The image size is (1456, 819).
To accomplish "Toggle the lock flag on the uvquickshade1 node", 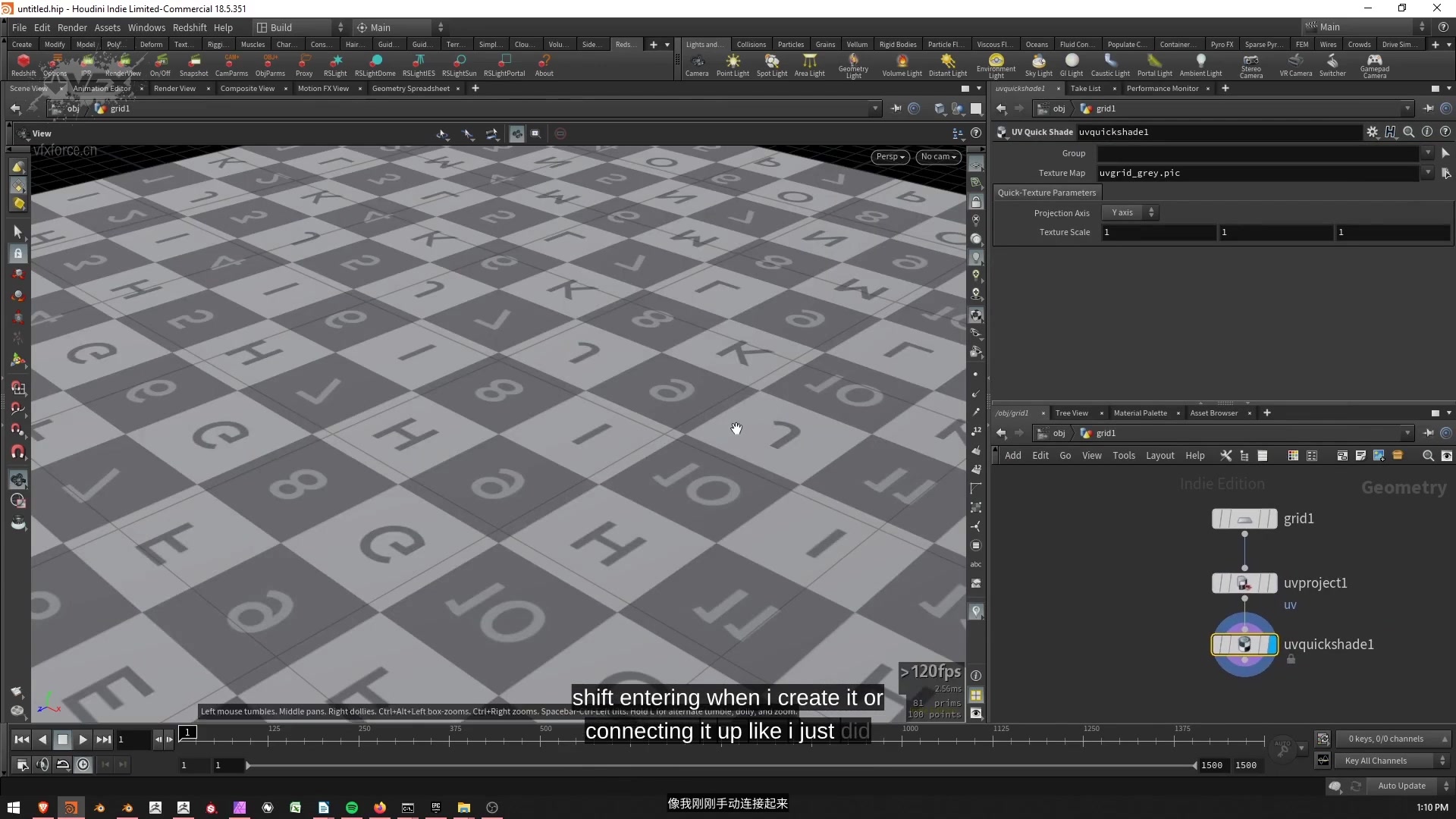I will coord(1291,660).
